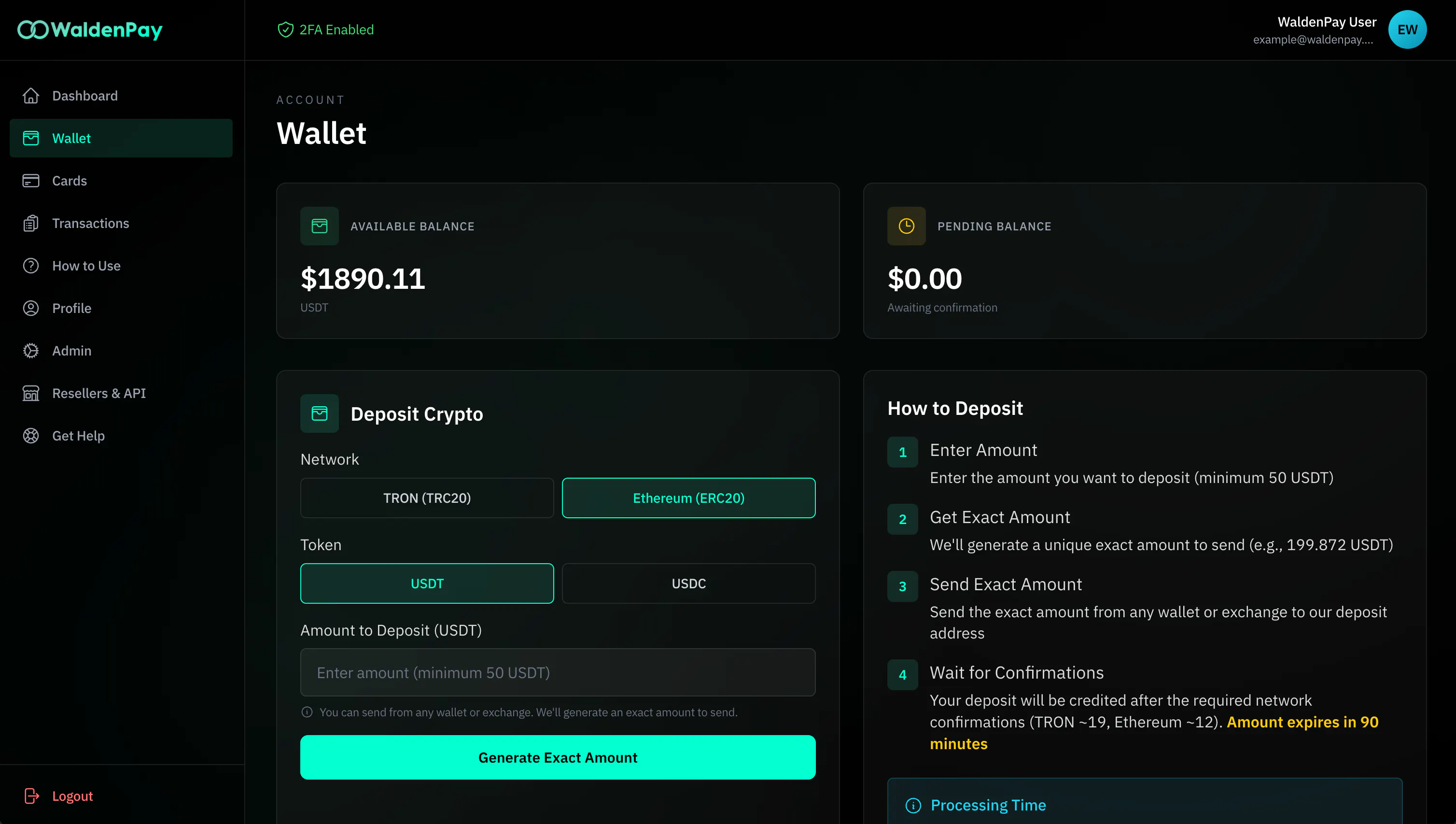This screenshot has height=824, width=1456.
Task: Click the info icon below amount field
Action: tap(307, 712)
